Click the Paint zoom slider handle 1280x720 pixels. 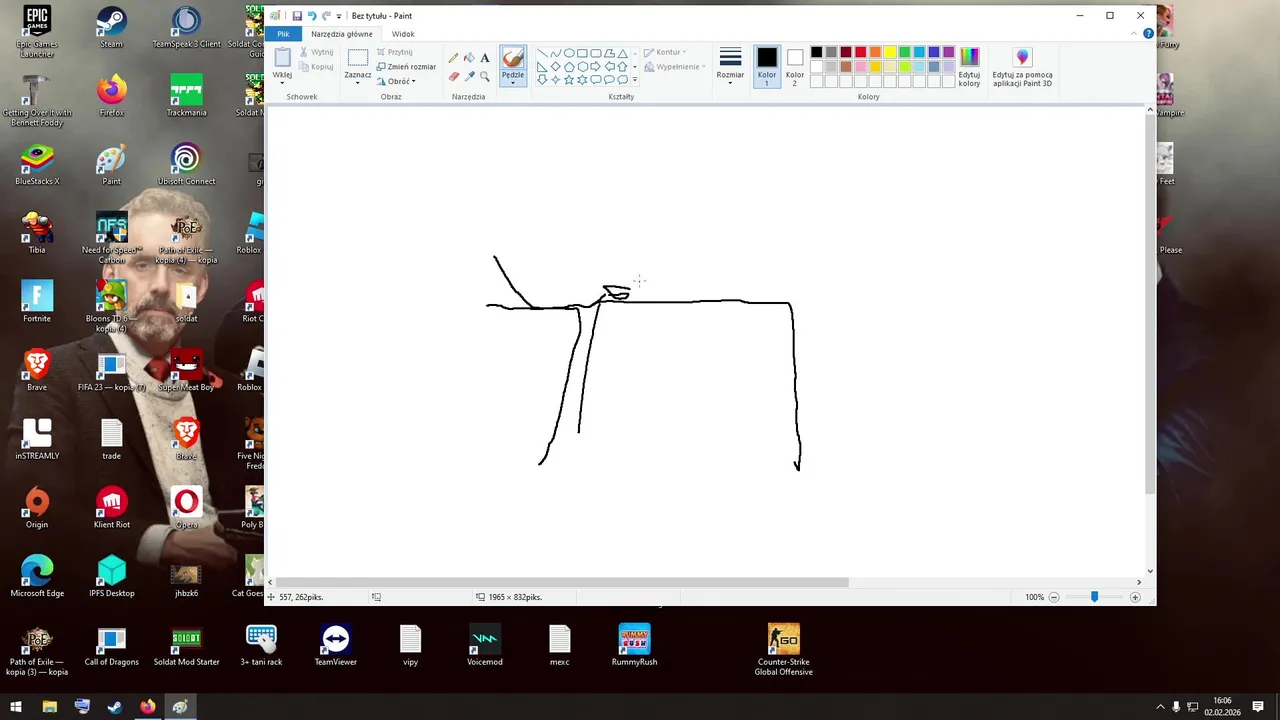tap(1094, 597)
